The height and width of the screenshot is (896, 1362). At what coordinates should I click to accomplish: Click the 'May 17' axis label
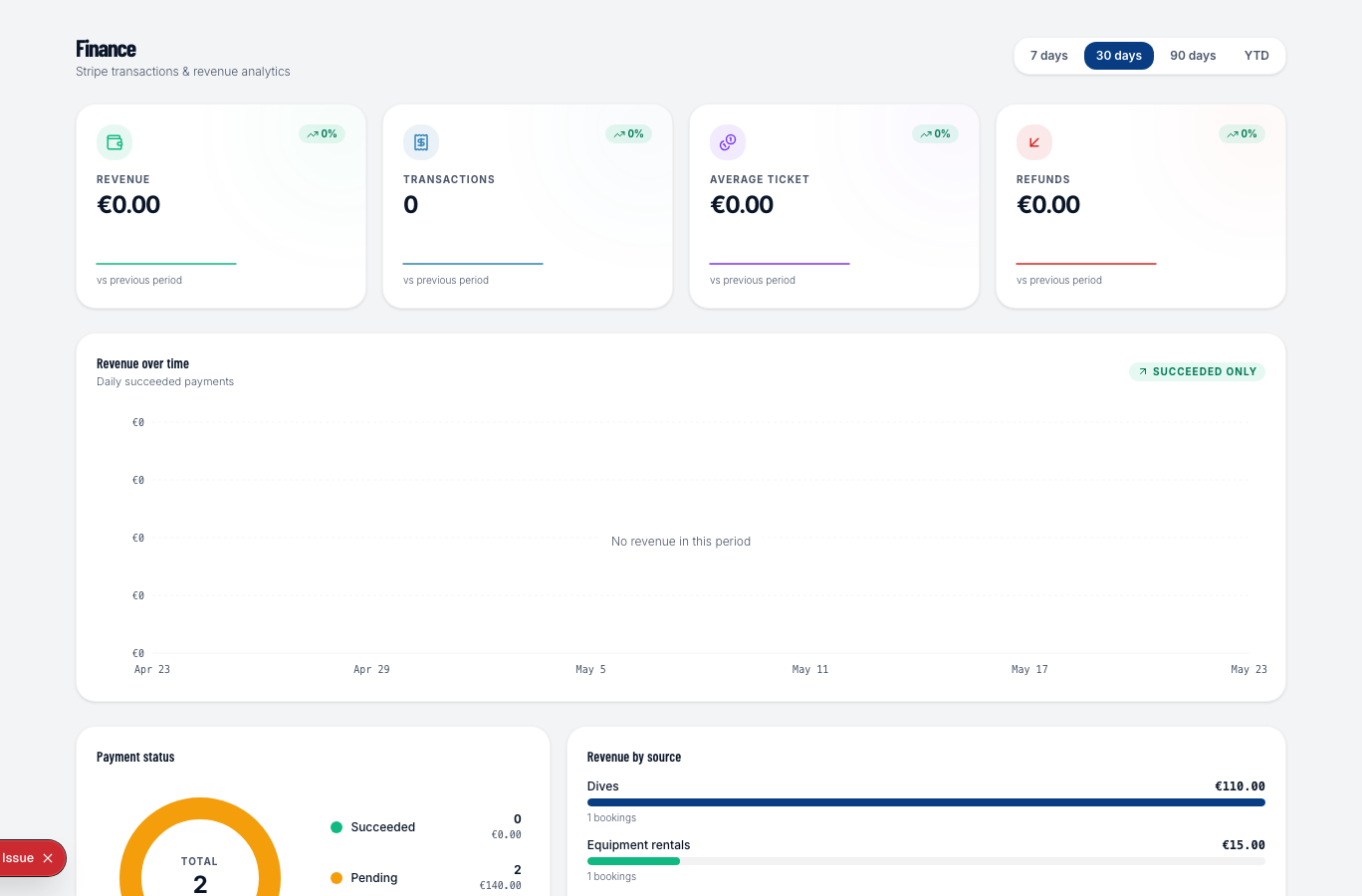click(x=1029, y=670)
